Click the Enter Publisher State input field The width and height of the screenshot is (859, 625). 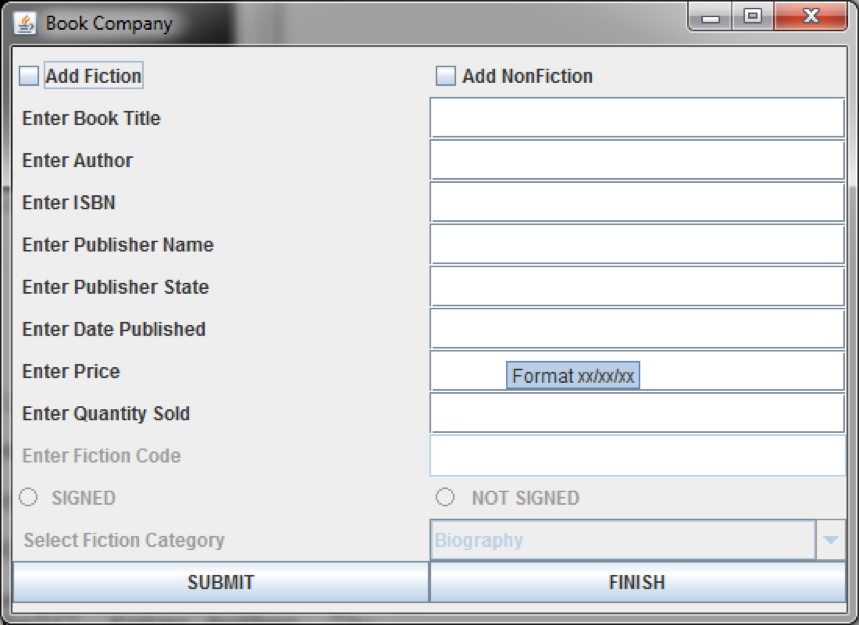(x=637, y=286)
